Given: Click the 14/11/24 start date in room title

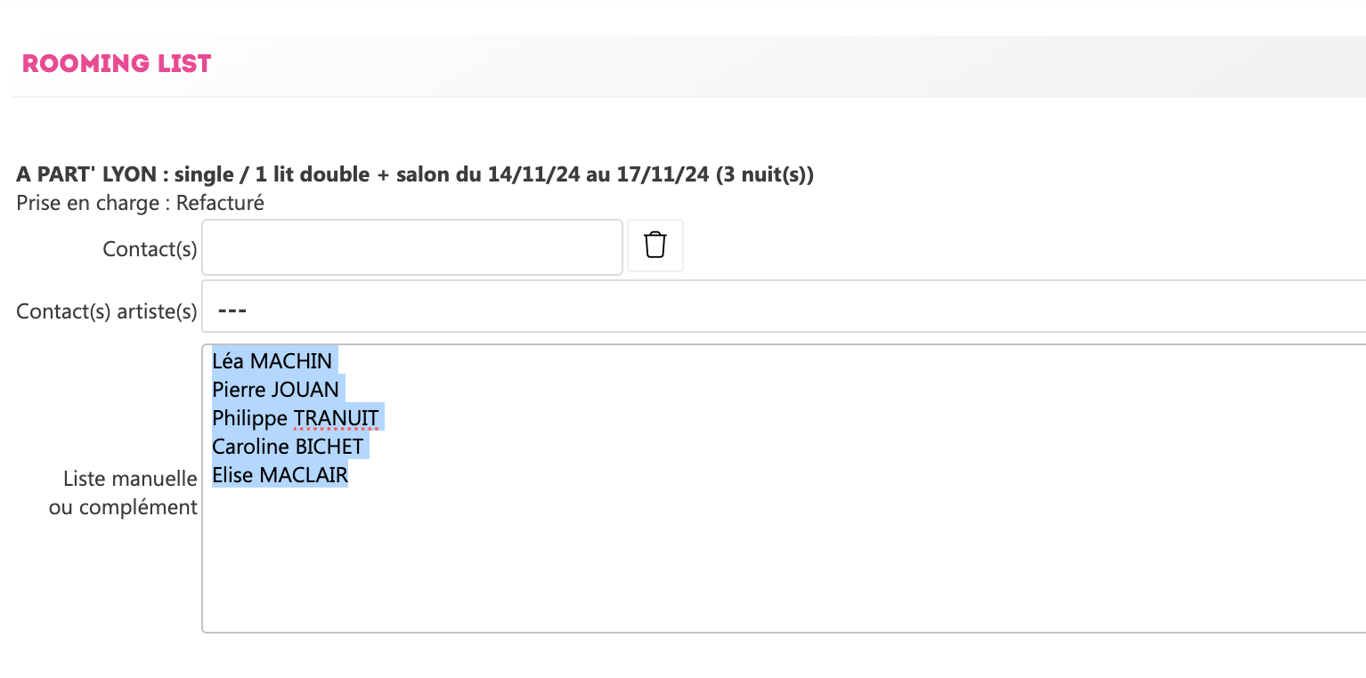Looking at the screenshot, I should click(534, 175).
